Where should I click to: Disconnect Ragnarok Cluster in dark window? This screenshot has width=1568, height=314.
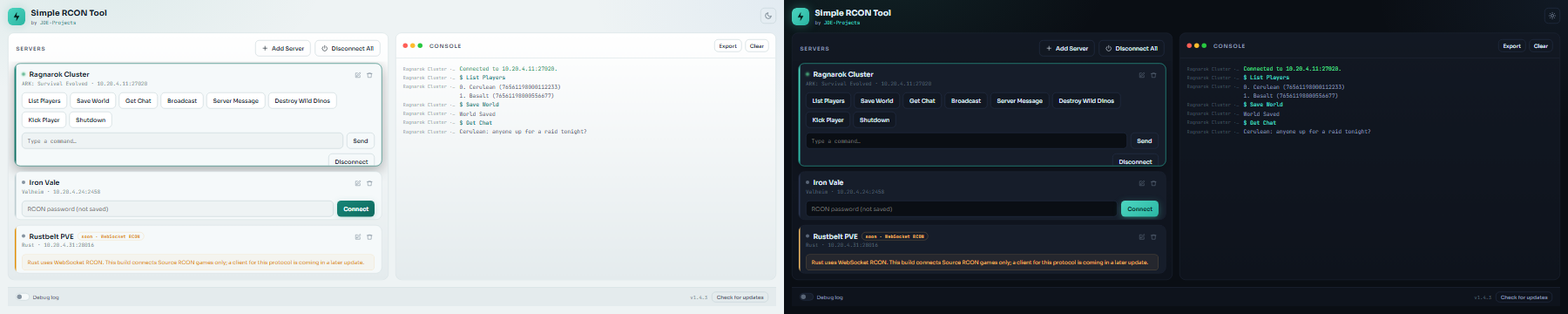point(1135,160)
